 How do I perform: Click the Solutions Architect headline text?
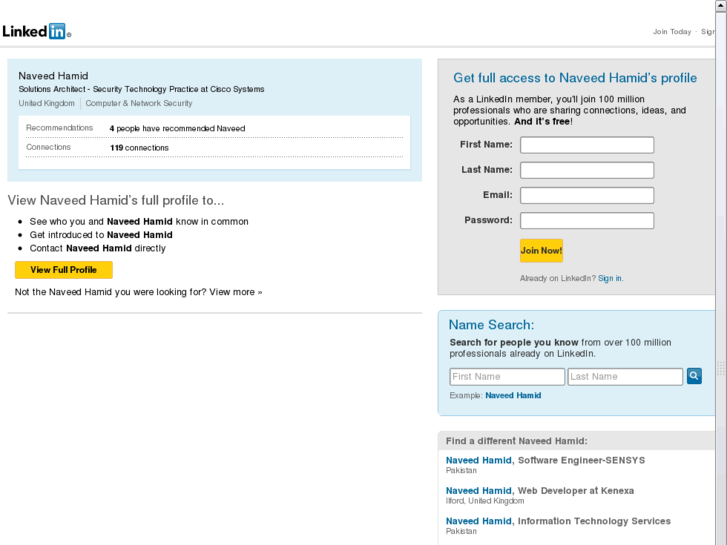141,89
